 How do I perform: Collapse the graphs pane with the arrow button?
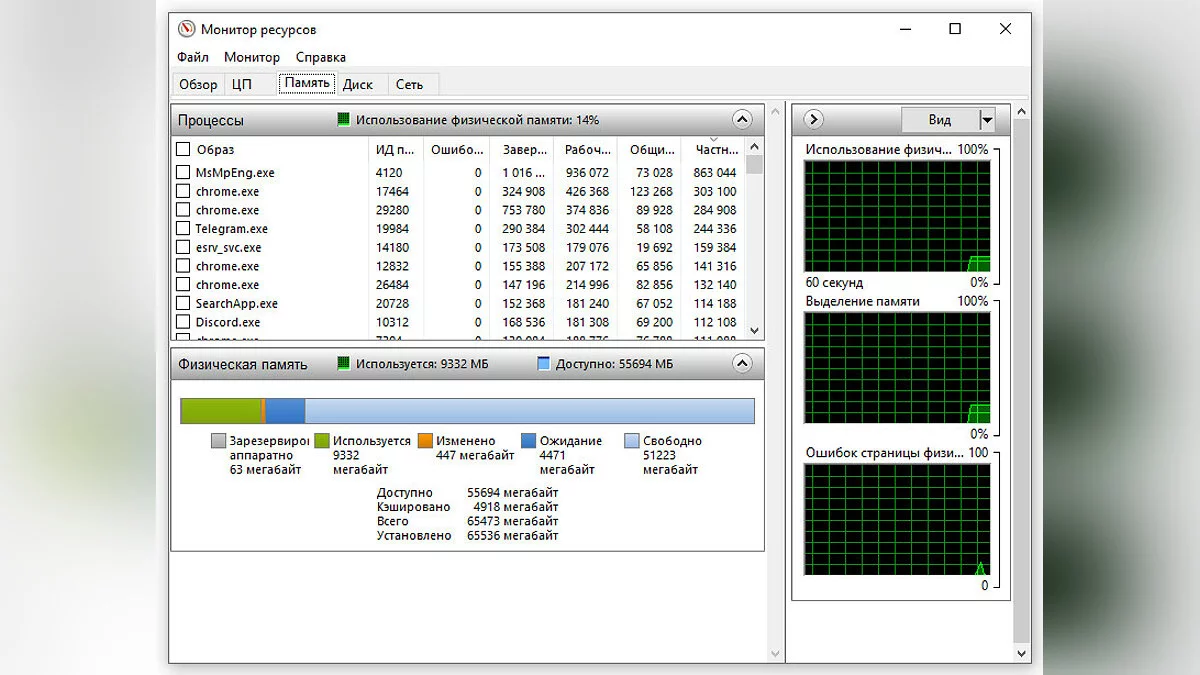click(x=814, y=120)
